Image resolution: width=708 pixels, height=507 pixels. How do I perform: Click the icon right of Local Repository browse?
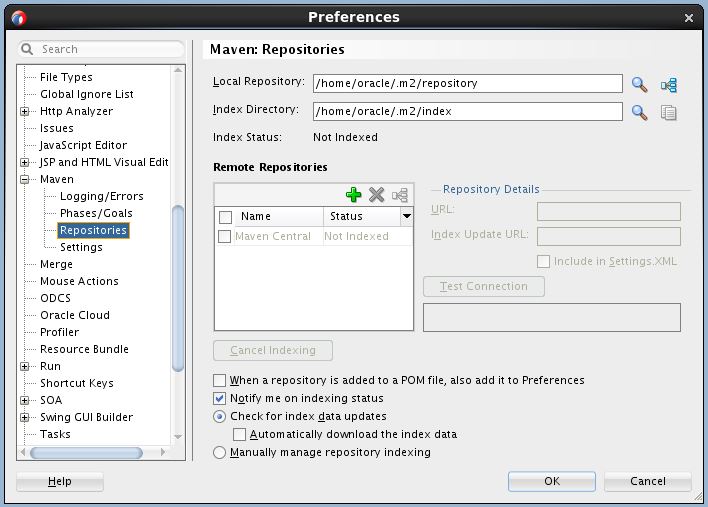[668, 85]
